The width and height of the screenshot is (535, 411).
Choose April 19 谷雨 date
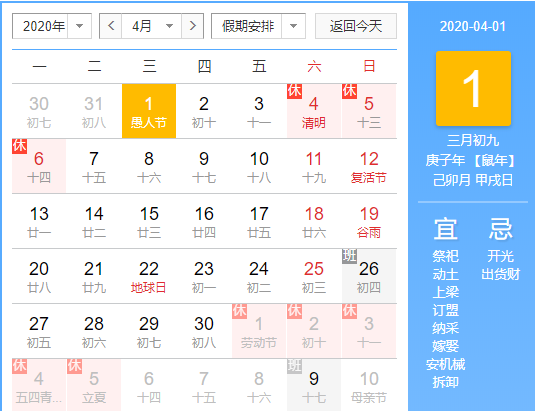(x=369, y=221)
